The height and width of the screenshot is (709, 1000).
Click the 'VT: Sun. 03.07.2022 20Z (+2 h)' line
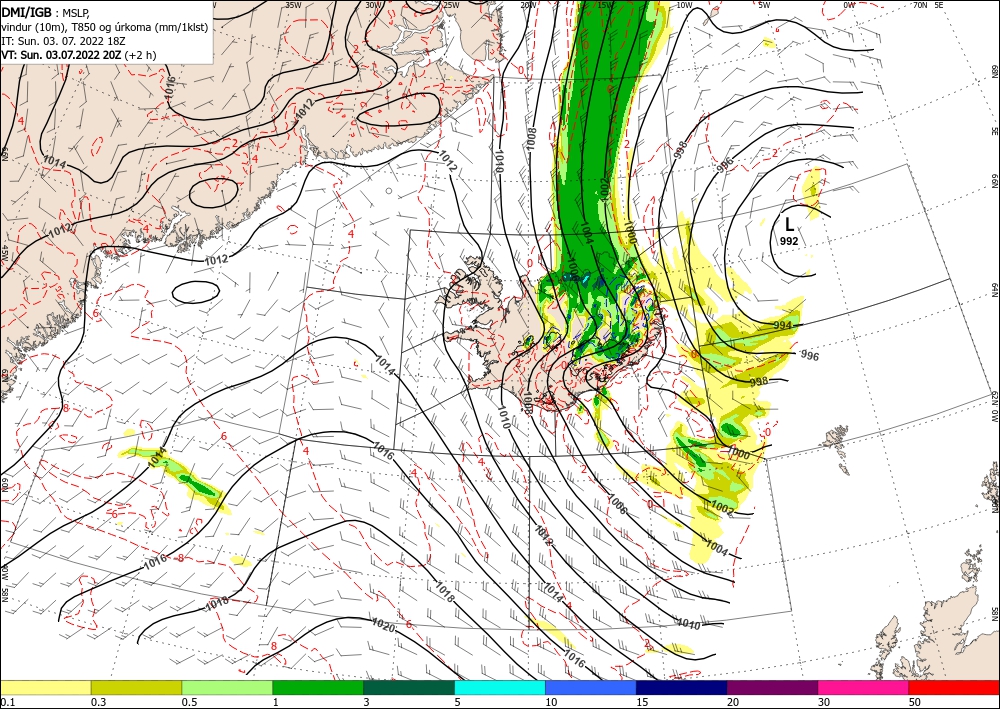click(x=78, y=55)
